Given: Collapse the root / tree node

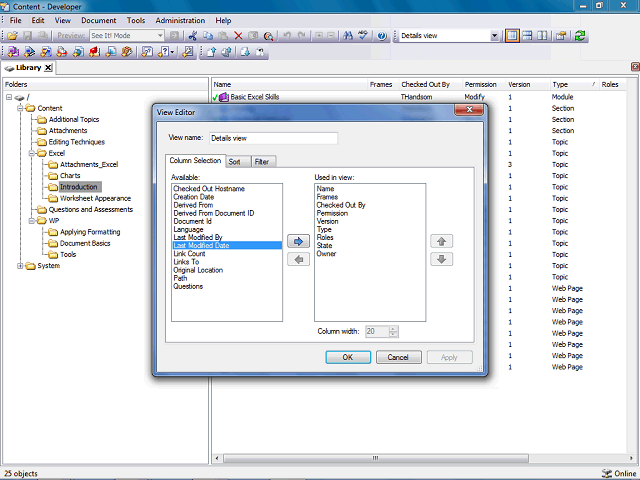Looking at the screenshot, I should (9, 97).
